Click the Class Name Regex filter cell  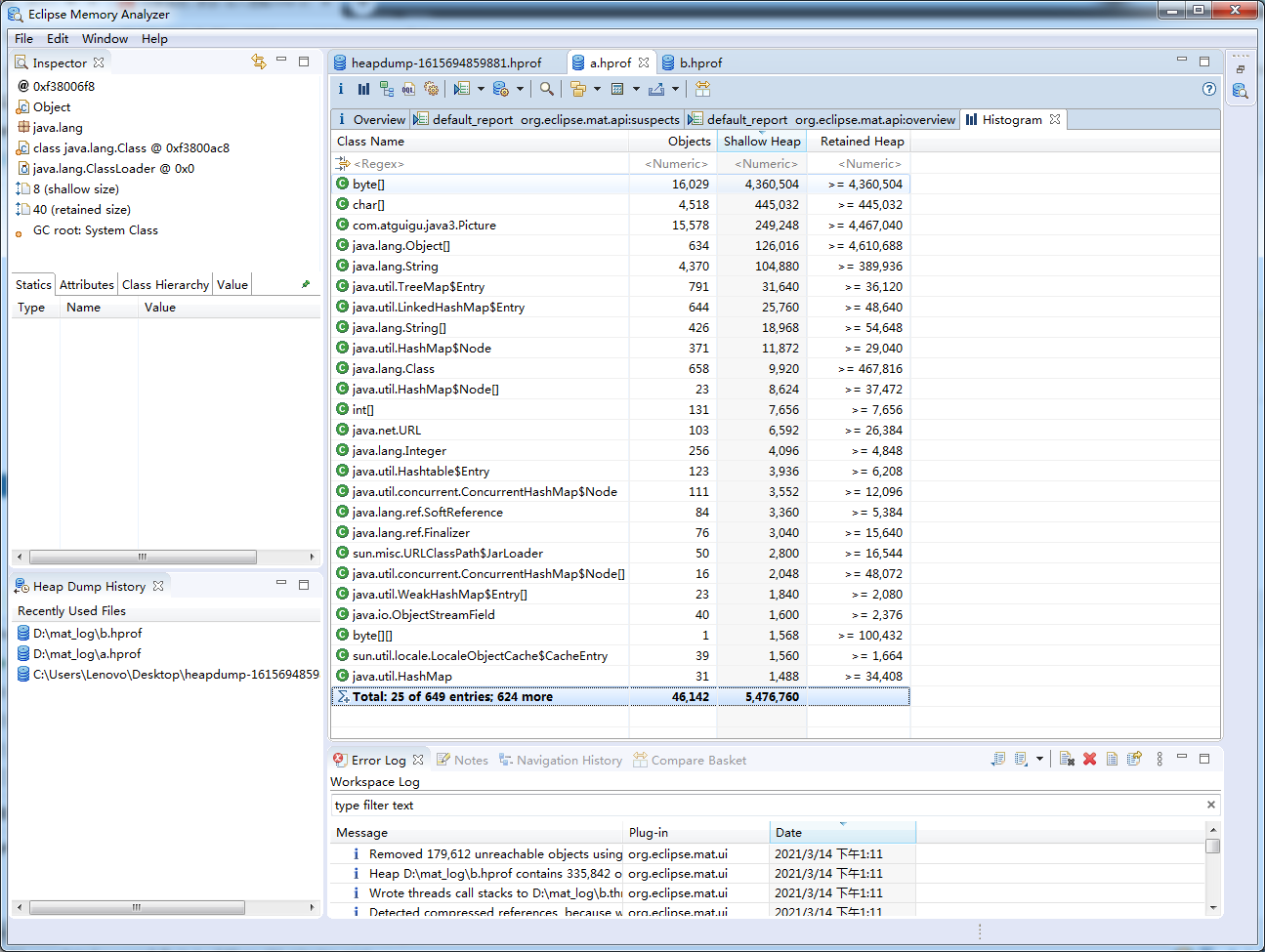click(x=481, y=163)
